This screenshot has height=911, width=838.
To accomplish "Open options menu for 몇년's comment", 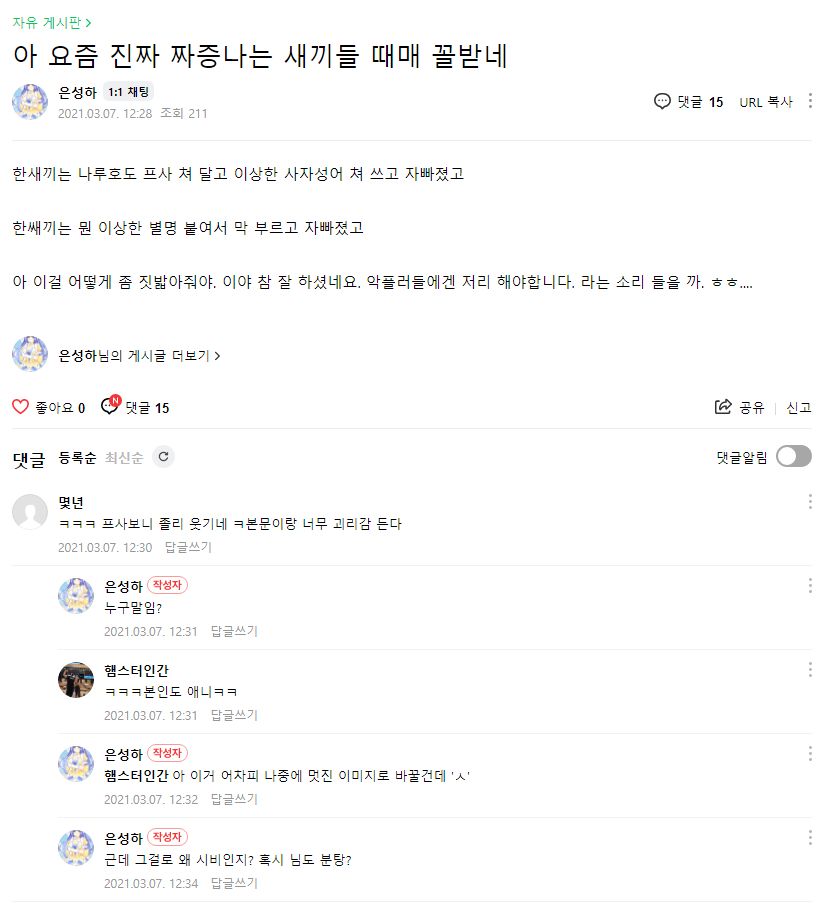I will 810,502.
